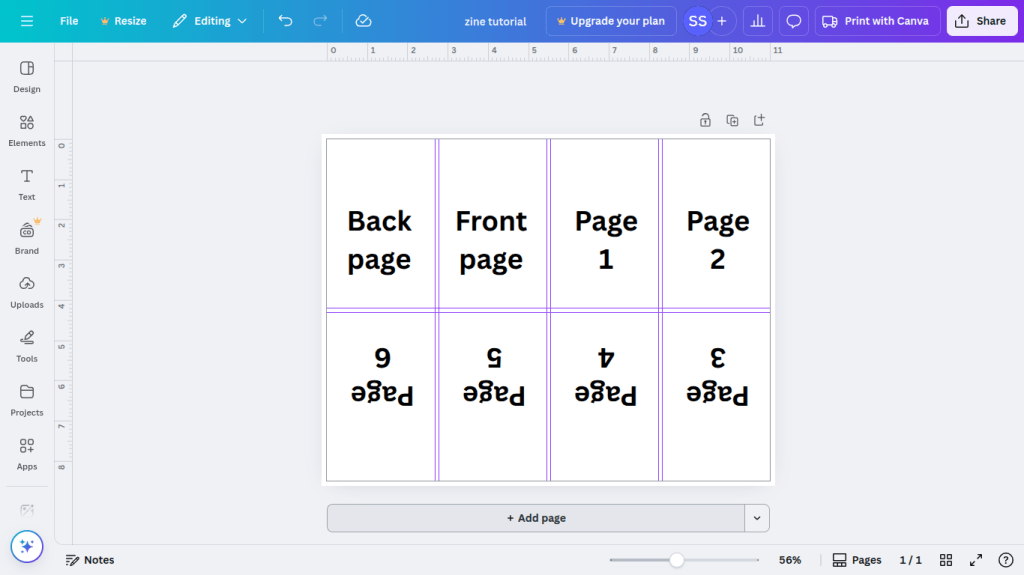Click the Canva AI assistant sparkle button
Screen dimensions: 1024x575
[x=27, y=546]
